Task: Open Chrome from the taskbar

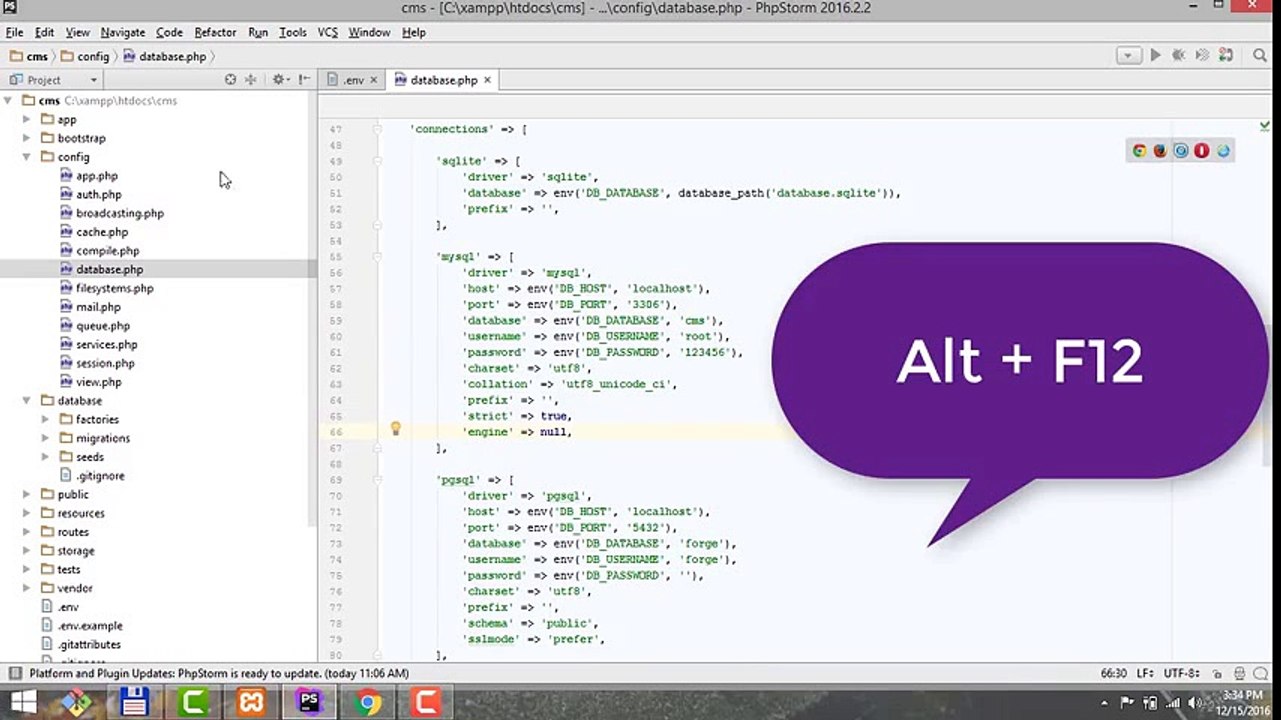Action: [x=367, y=703]
